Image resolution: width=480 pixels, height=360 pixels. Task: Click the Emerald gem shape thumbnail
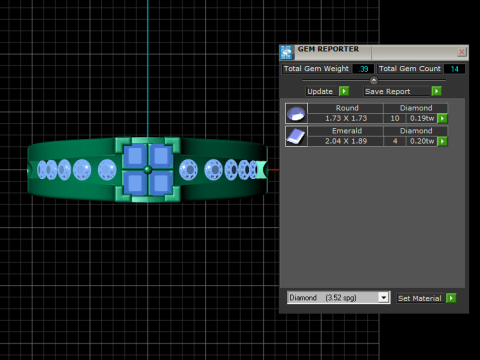tap(296, 136)
